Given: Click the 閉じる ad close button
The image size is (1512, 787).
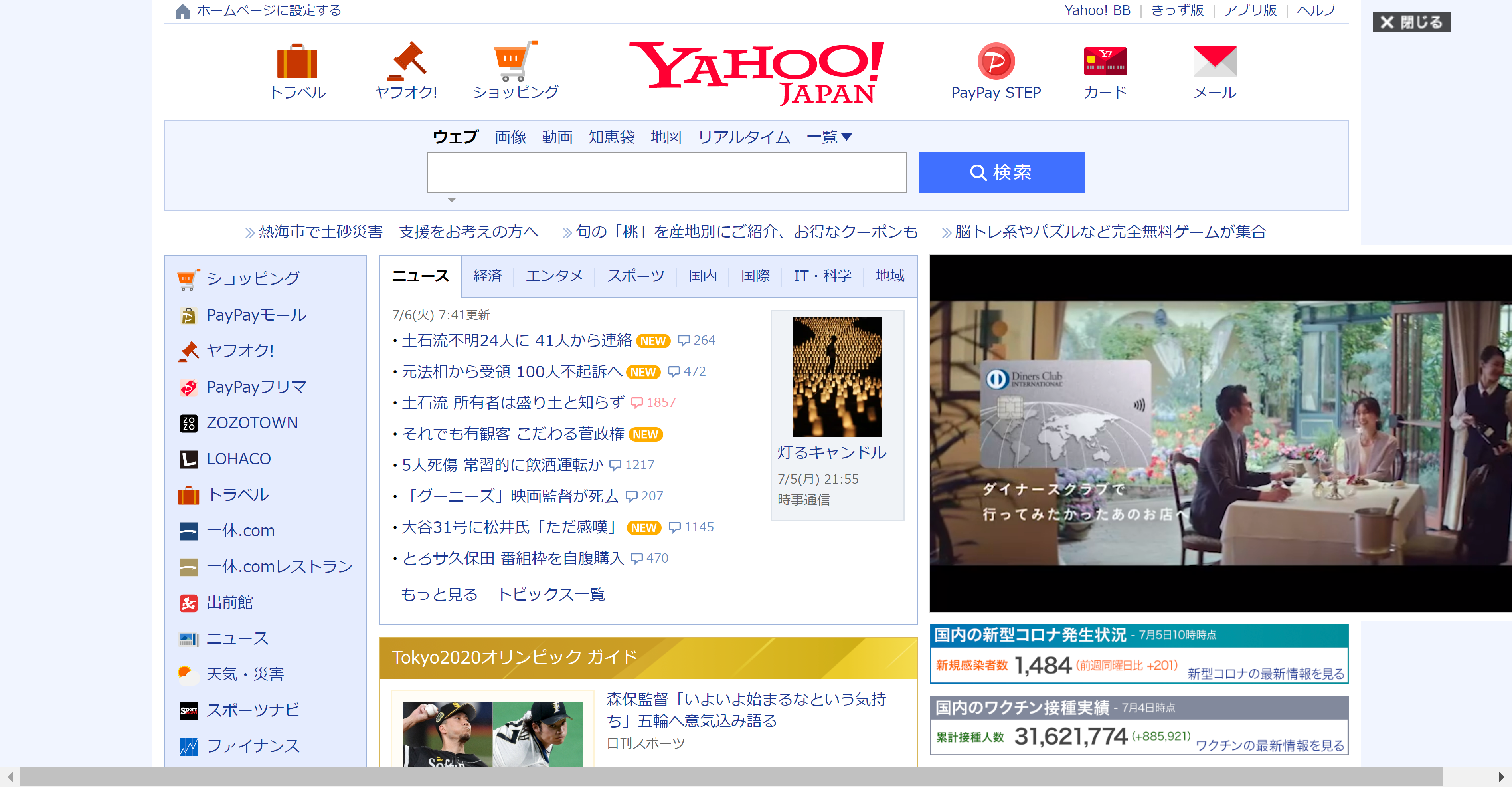Looking at the screenshot, I should pyautogui.click(x=1411, y=22).
